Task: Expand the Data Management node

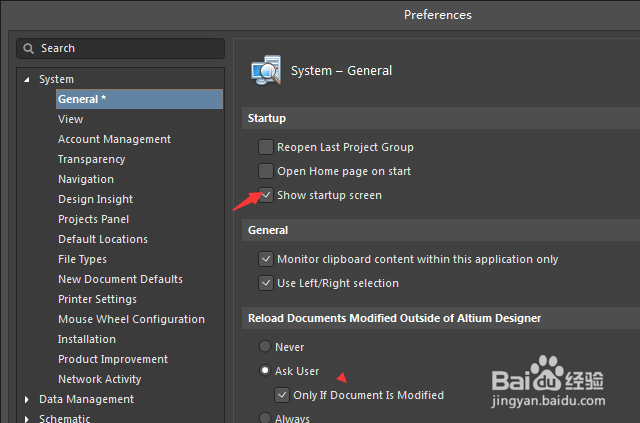Action: [x=27, y=399]
